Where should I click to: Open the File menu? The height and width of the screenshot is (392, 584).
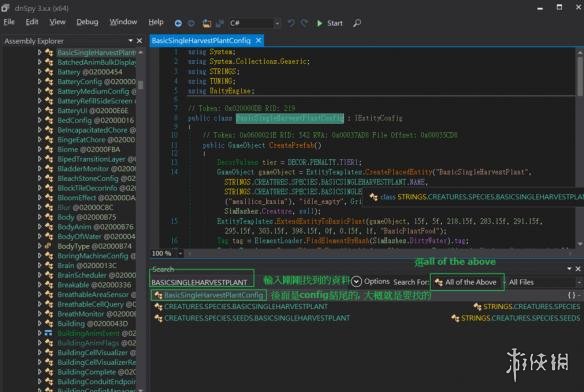tap(9, 22)
